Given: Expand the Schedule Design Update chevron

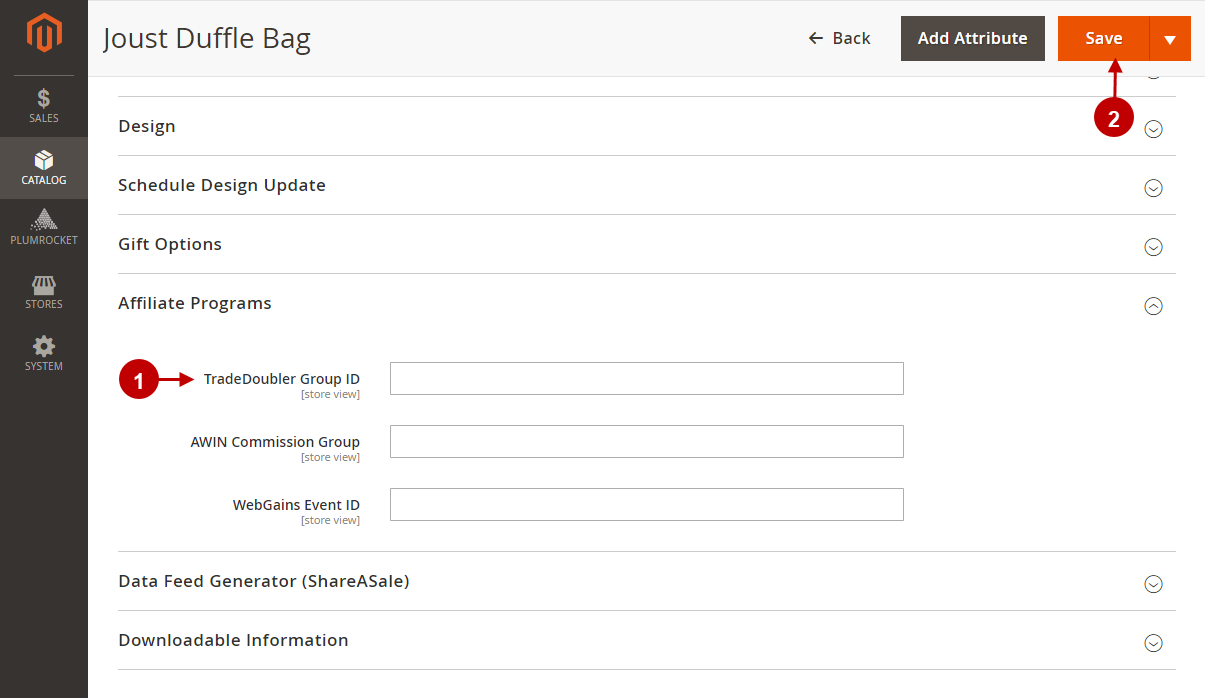Looking at the screenshot, I should coord(1154,188).
